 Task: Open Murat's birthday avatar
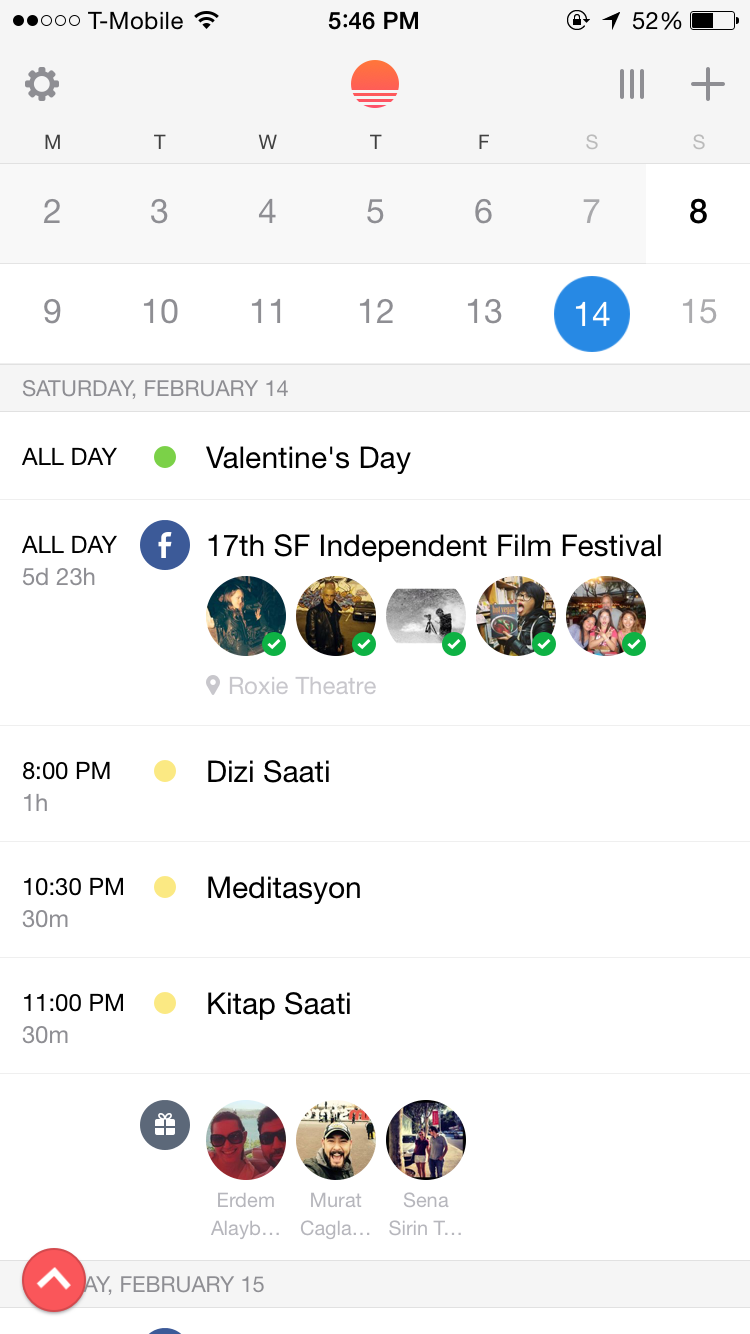(336, 1140)
